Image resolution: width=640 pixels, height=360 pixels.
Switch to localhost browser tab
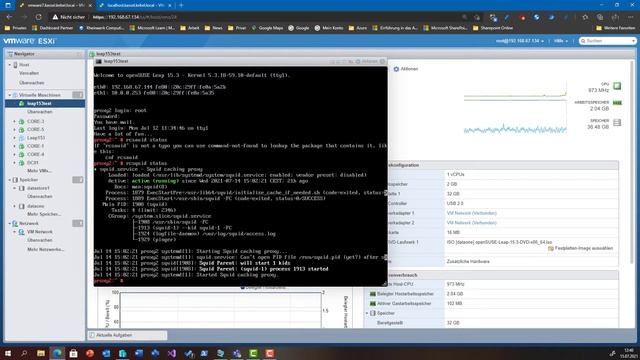pos(135,5)
